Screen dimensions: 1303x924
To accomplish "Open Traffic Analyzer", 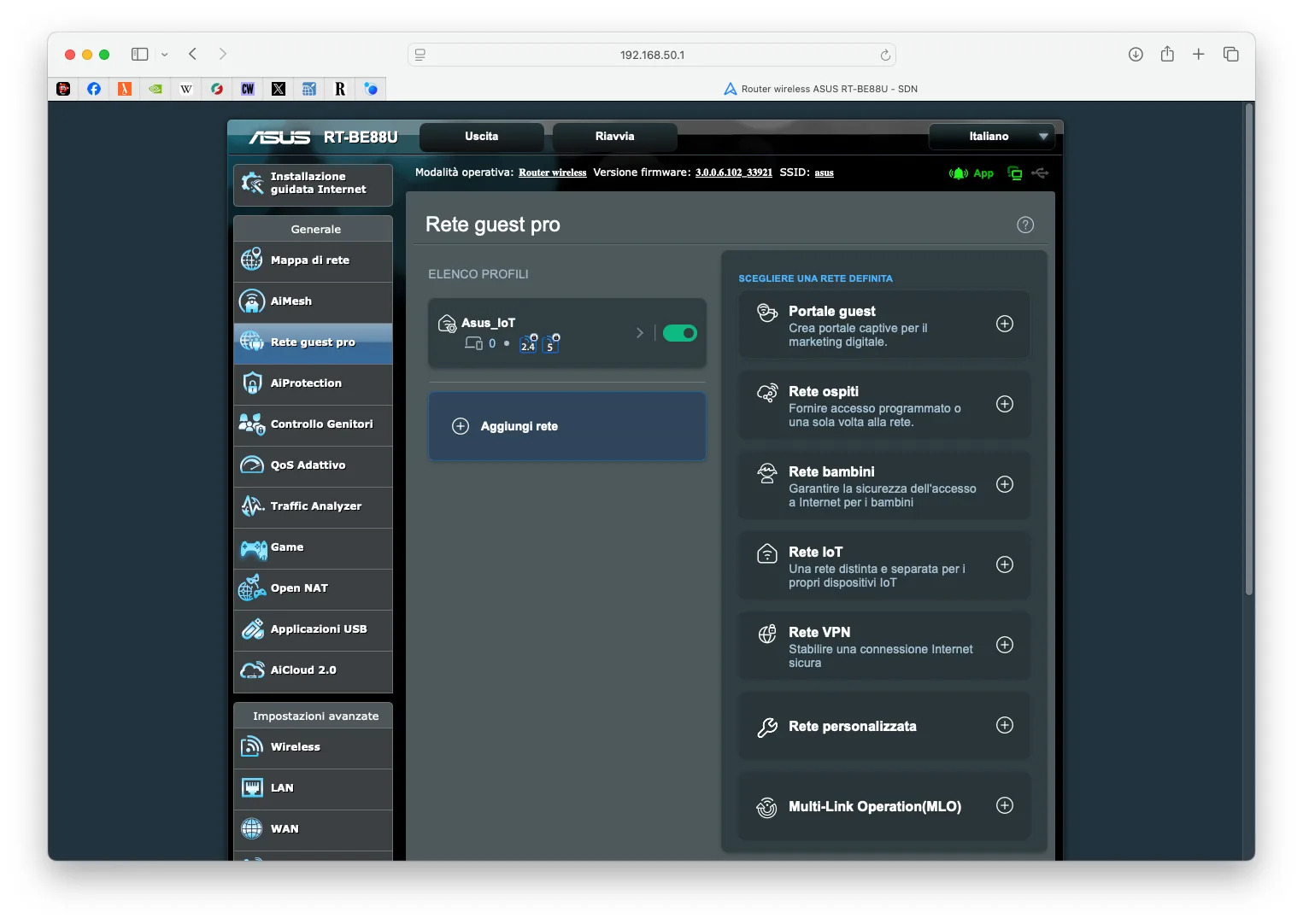I will [x=313, y=506].
